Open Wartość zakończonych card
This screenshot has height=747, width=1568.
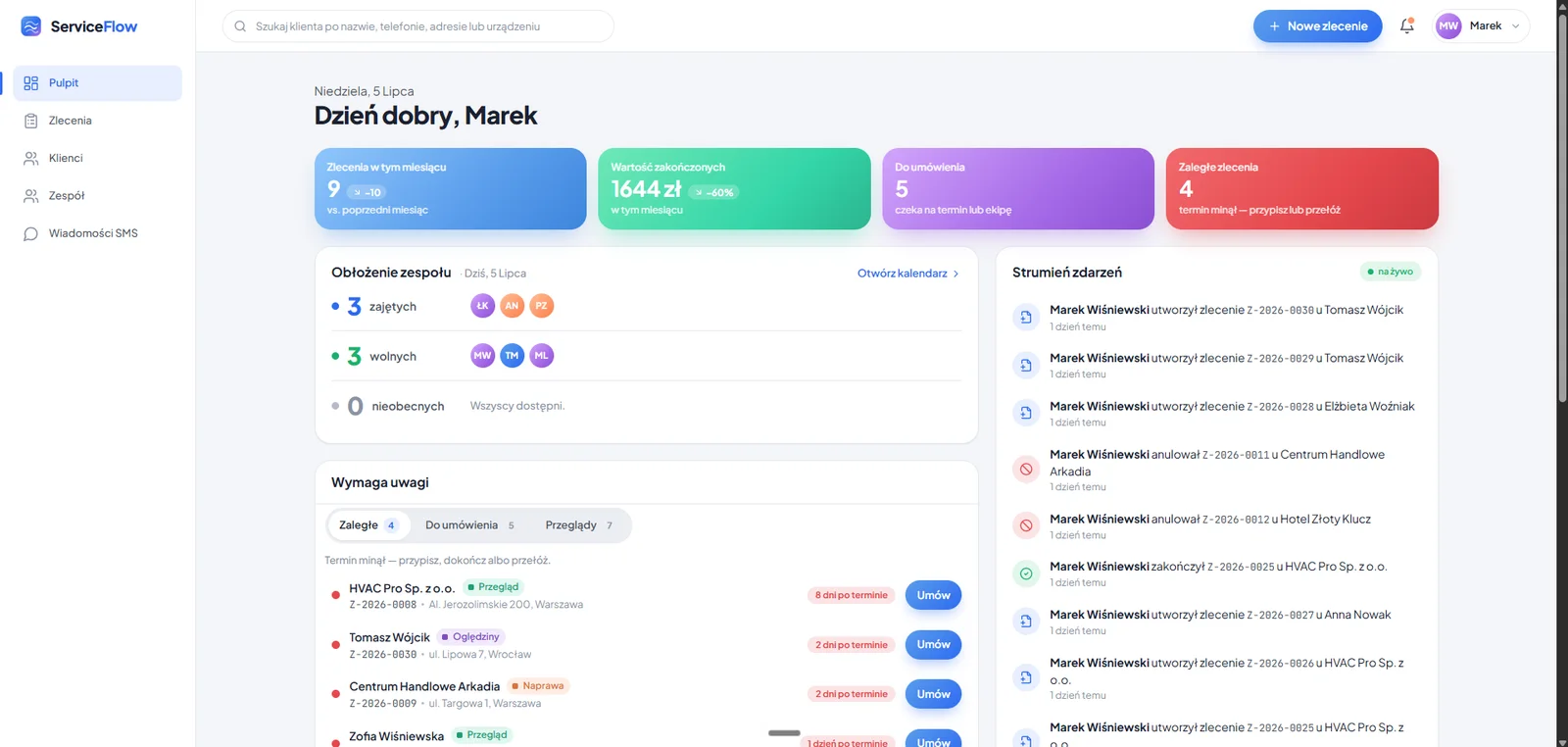[x=734, y=189]
